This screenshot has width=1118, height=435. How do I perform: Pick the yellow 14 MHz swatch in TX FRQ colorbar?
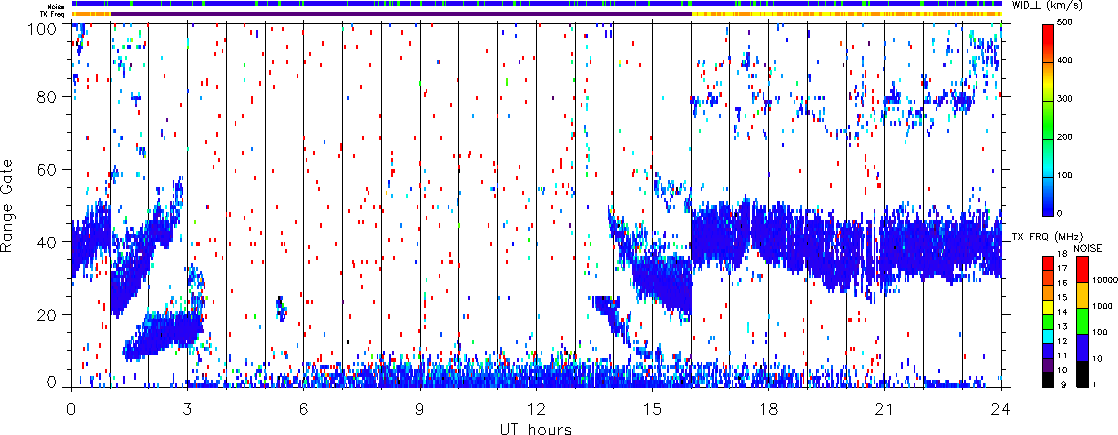coord(1048,307)
